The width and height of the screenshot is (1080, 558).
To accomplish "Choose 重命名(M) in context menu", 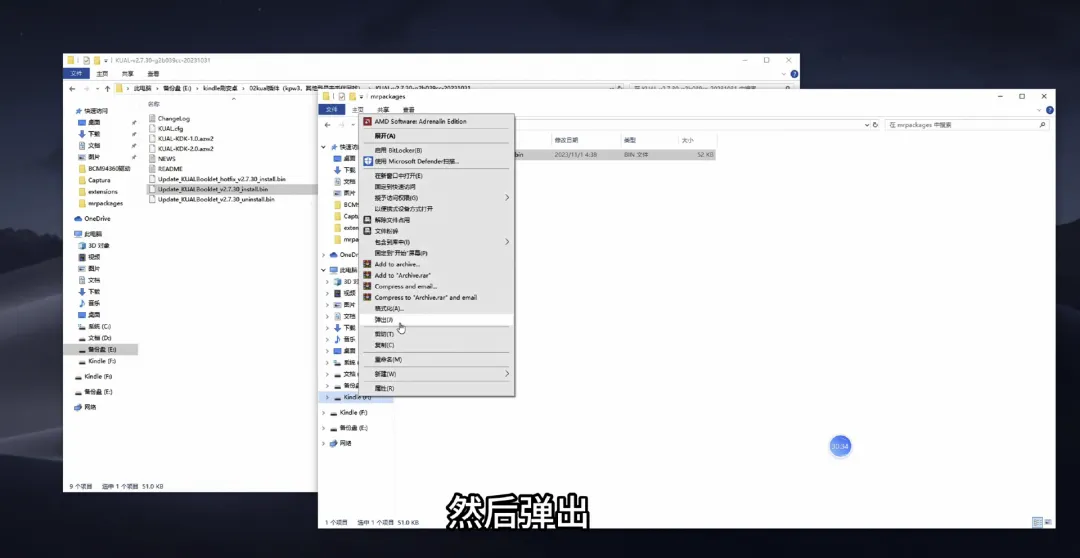I will click(x=437, y=359).
